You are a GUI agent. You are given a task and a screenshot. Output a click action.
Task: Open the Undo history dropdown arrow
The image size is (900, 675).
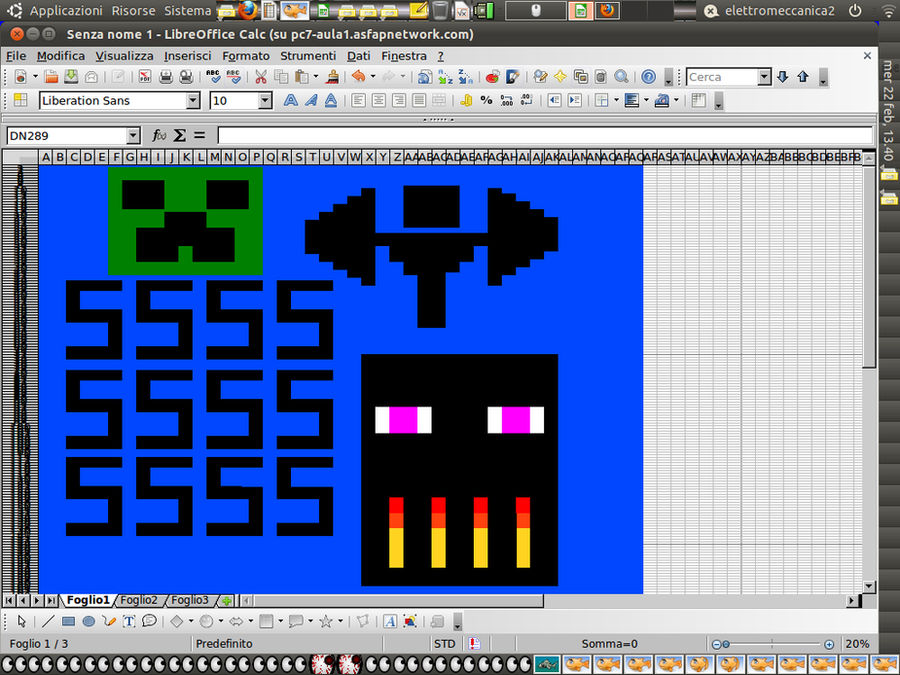[x=373, y=76]
